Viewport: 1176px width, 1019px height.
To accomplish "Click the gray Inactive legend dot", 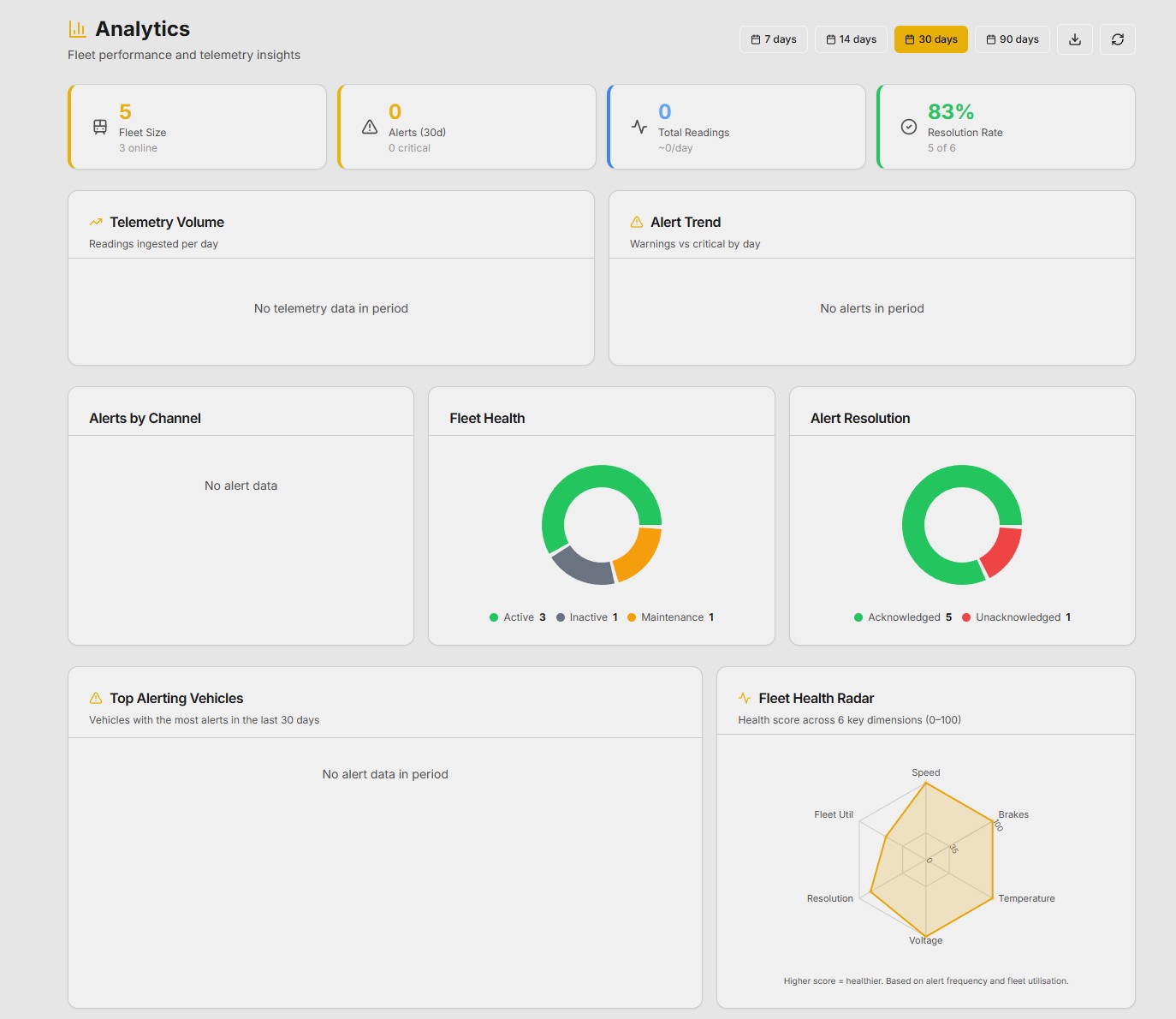I will point(561,617).
